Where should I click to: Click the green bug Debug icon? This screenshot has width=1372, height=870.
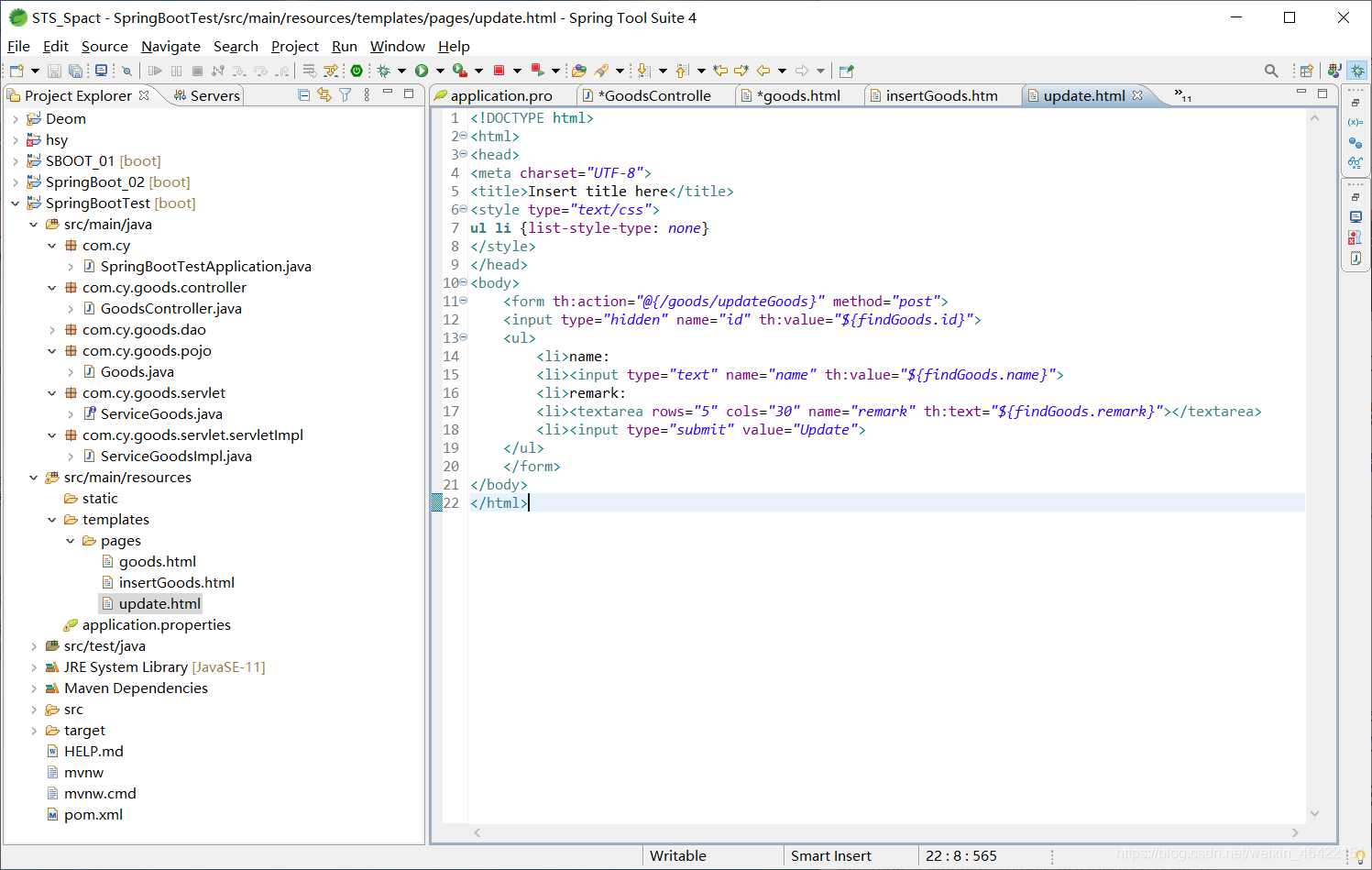click(383, 71)
